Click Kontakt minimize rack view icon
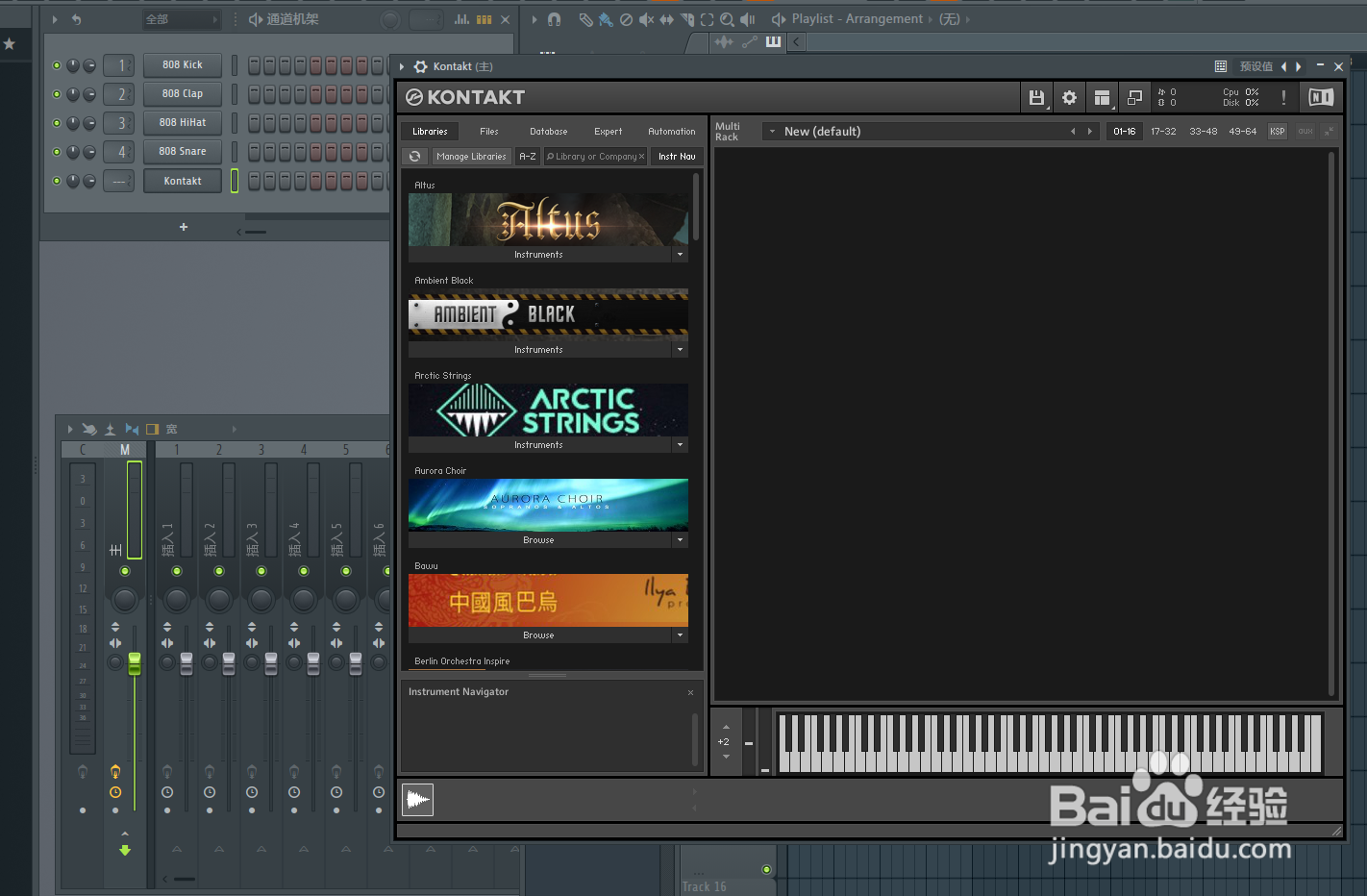Image resolution: width=1367 pixels, height=896 pixels. [x=1134, y=97]
